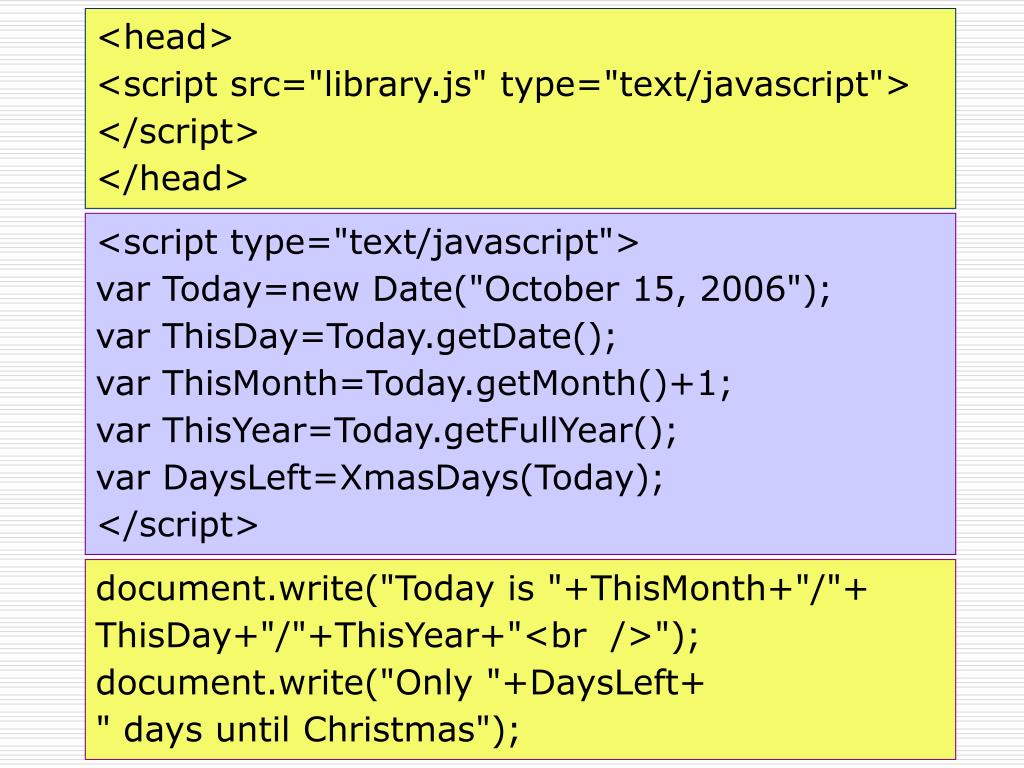1024x768 pixels.
Task: Click the days until Christmas text line
Action: (308, 730)
